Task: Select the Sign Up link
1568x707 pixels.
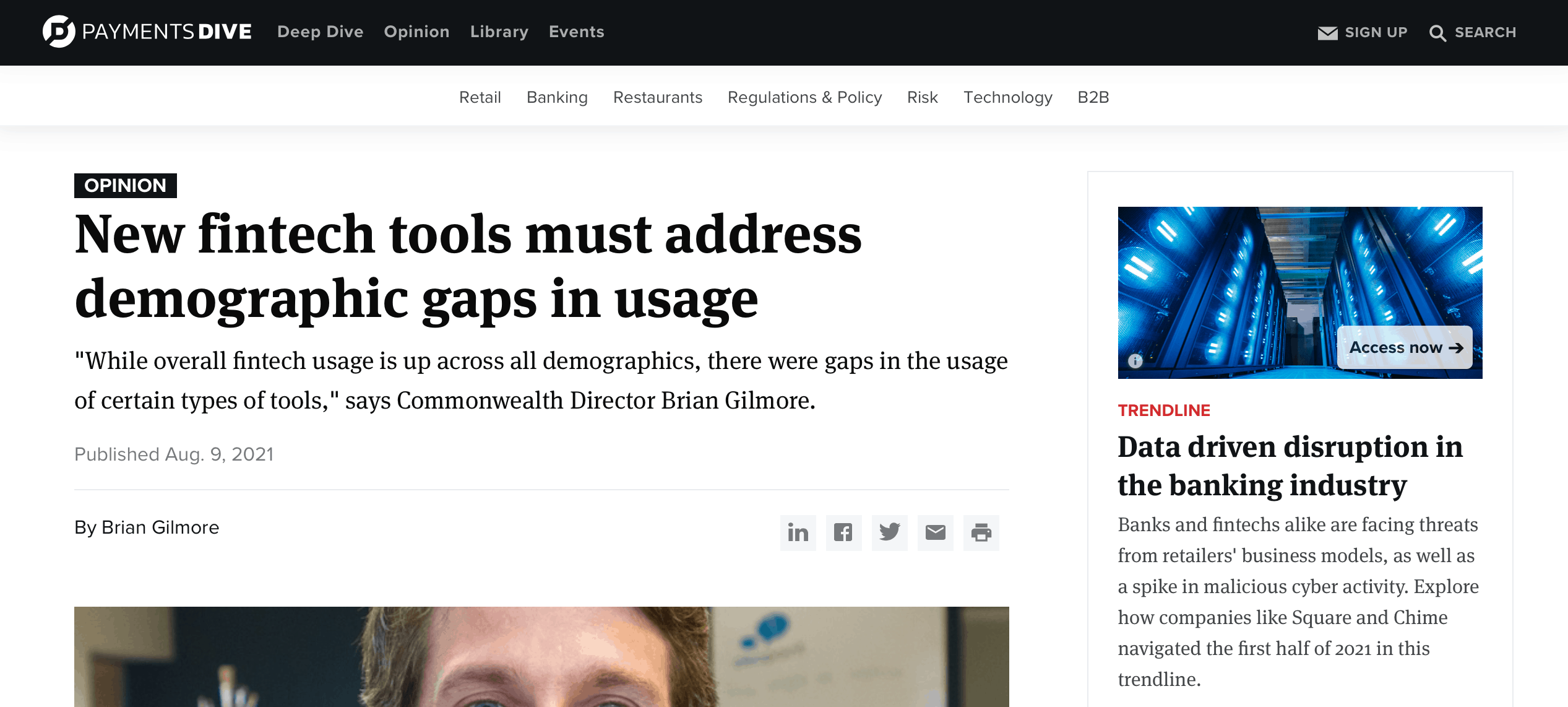Action: click(1376, 32)
